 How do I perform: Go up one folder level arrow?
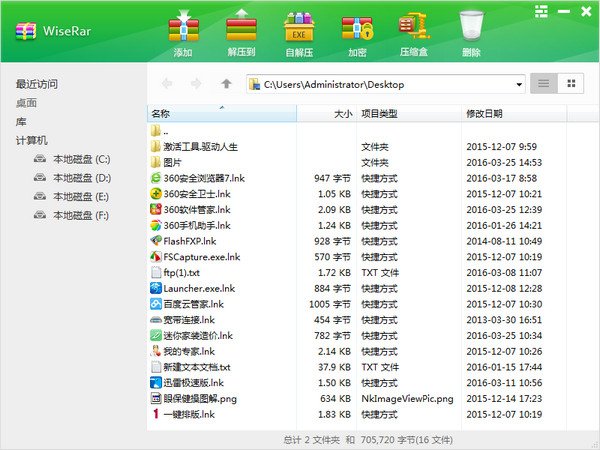click(226, 83)
